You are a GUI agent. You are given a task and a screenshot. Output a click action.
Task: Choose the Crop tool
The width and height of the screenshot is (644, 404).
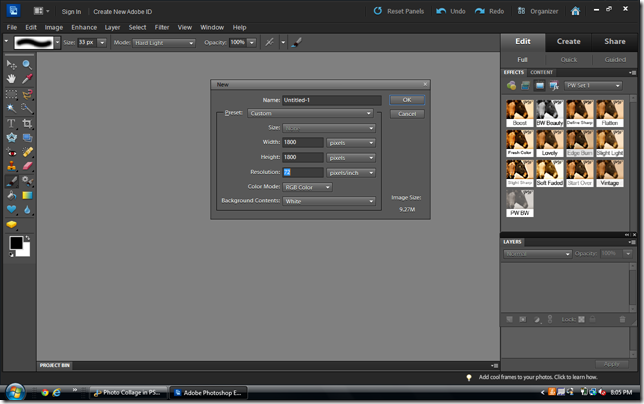pos(27,123)
